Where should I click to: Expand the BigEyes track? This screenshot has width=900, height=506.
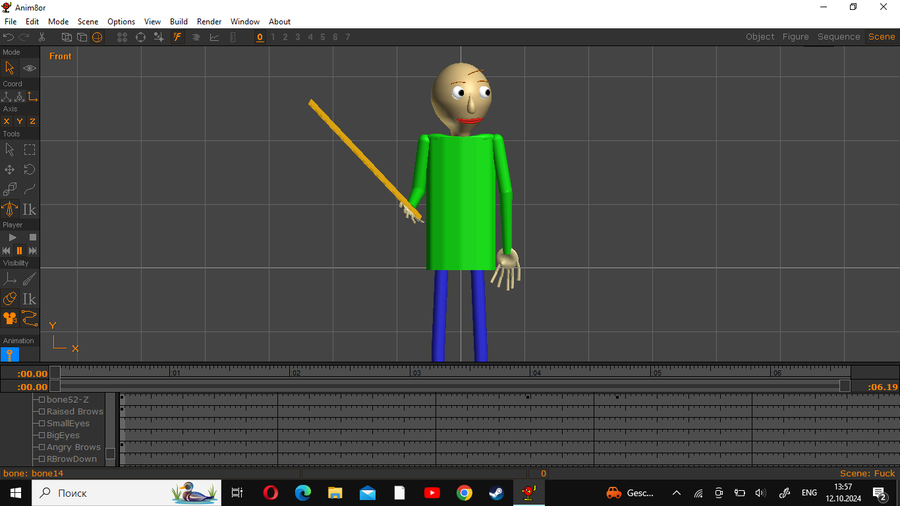[x=41, y=435]
